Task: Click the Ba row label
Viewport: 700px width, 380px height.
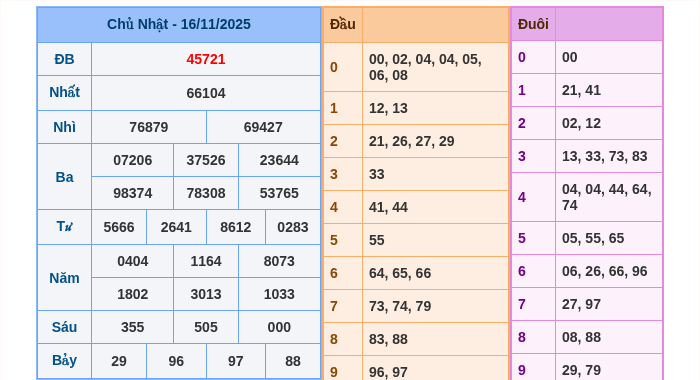Action: tap(64, 177)
